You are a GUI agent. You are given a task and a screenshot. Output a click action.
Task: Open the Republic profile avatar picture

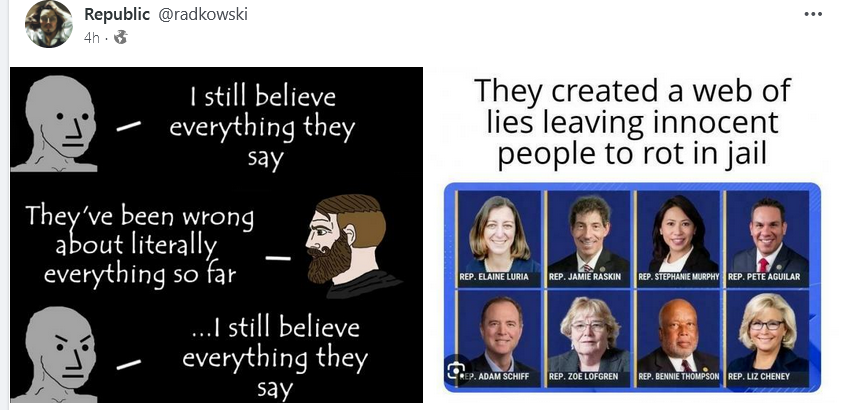click(x=48, y=24)
